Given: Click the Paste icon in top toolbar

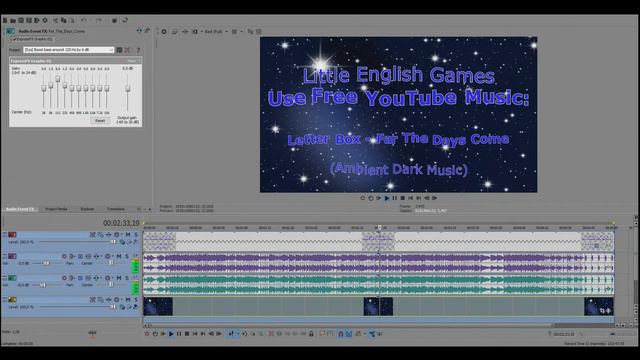Looking at the screenshot, I should click(x=72, y=20).
